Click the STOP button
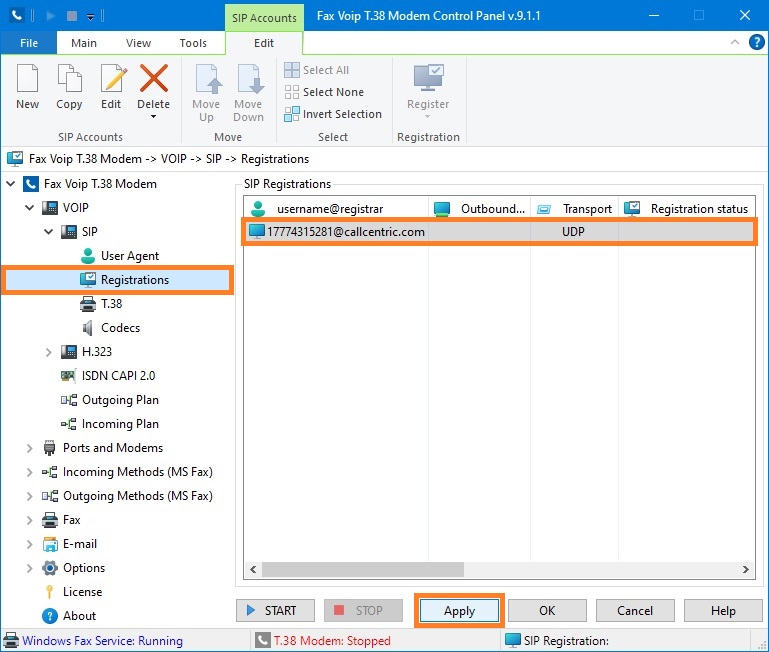 (x=363, y=611)
